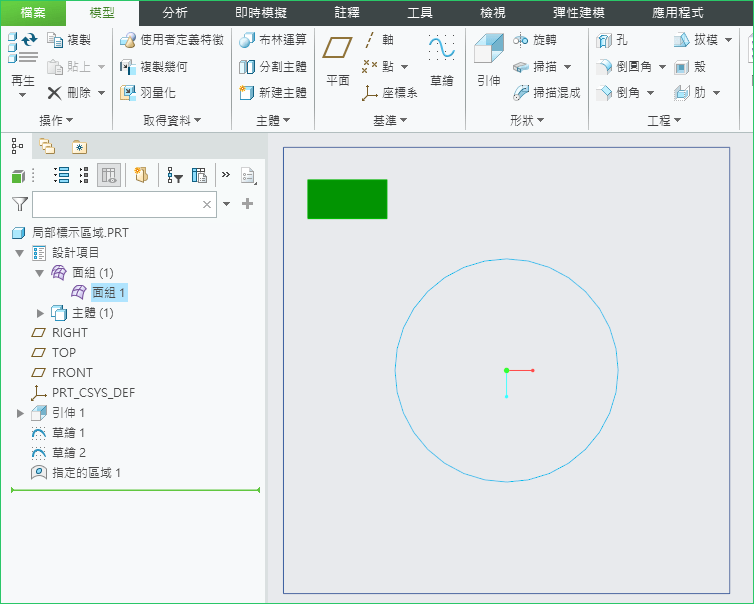Collapse the 設計項目 tree node
The width and height of the screenshot is (754, 604).
pos(20,253)
